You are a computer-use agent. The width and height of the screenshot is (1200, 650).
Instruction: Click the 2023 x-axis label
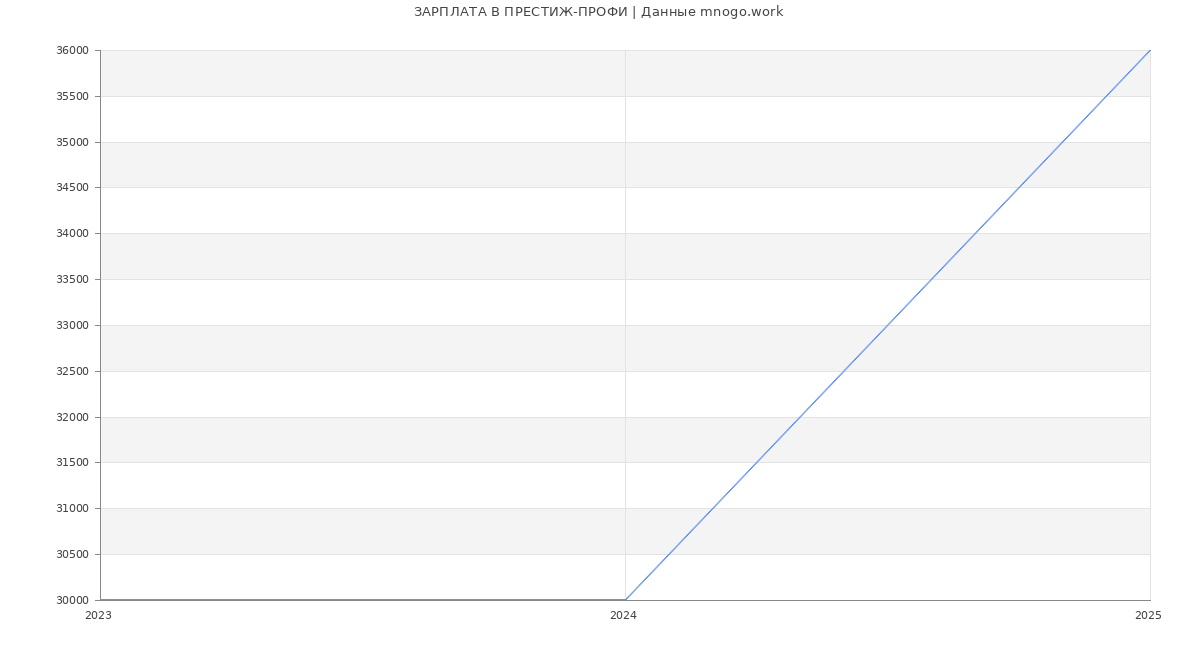point(99,616)
